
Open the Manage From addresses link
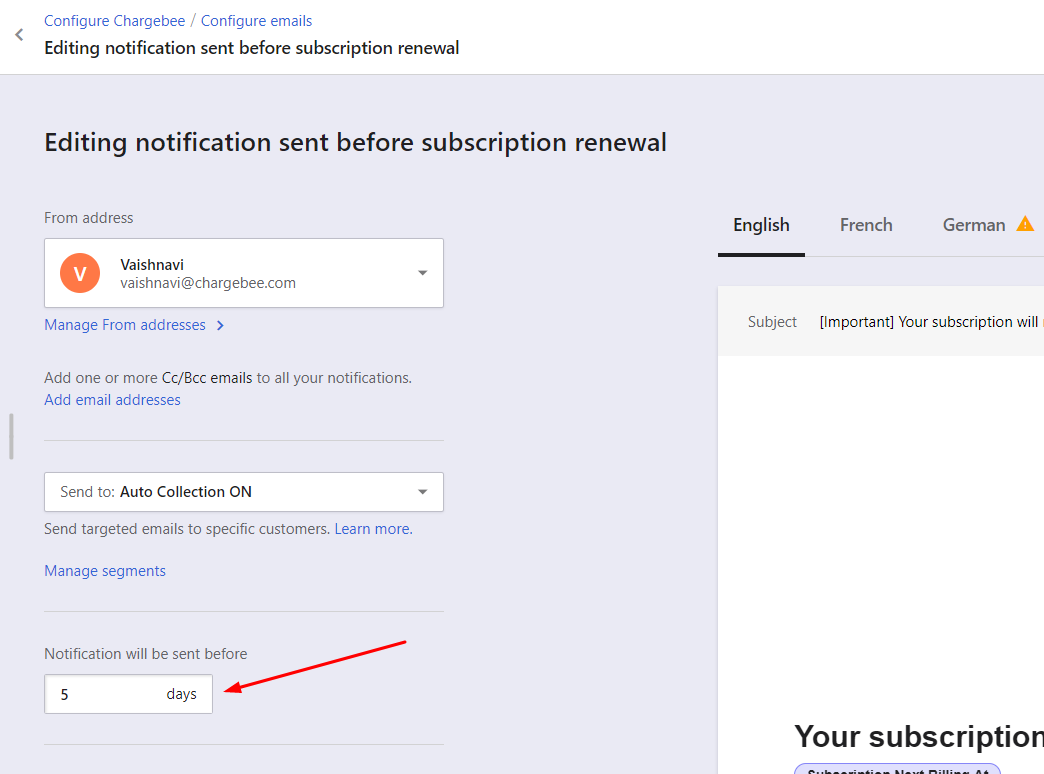[x=125, y=325]
